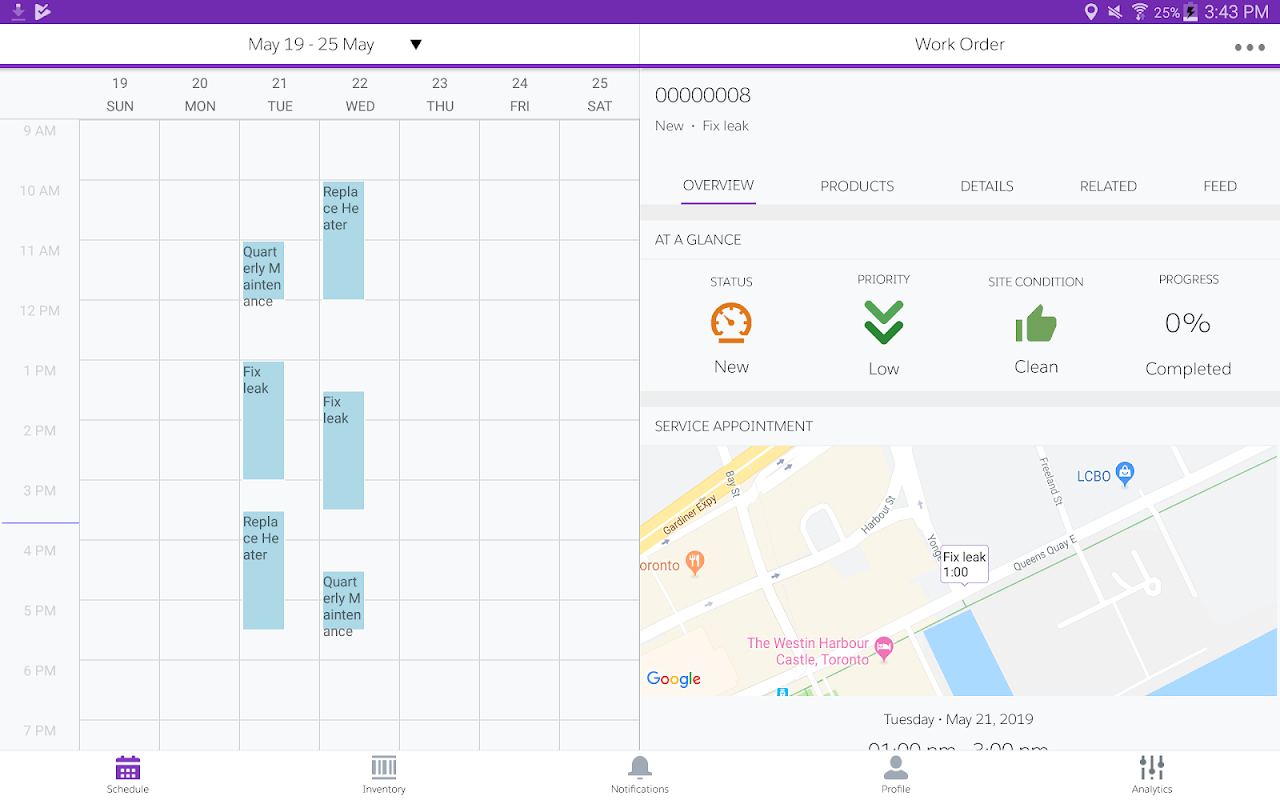The image size is (1280, 800).
Task: Open the work order three-dot menu
Action: 1249,47
